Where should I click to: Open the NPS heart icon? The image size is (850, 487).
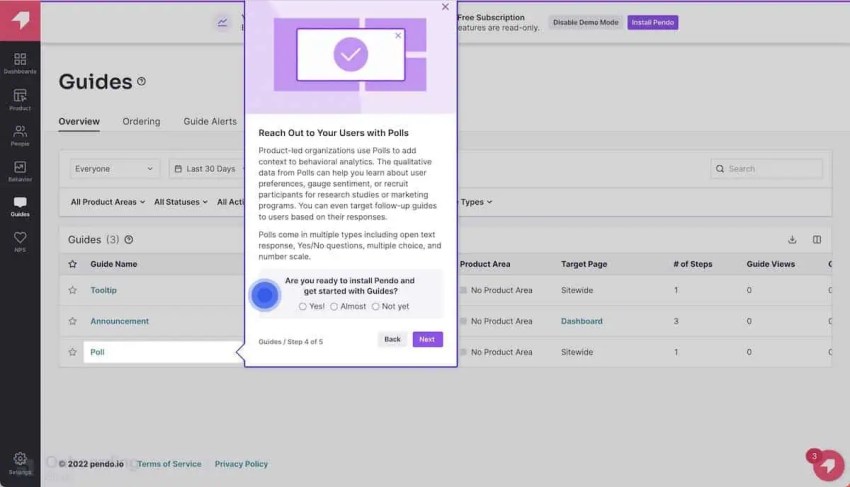pyautogui.click(x=20, y=241)
